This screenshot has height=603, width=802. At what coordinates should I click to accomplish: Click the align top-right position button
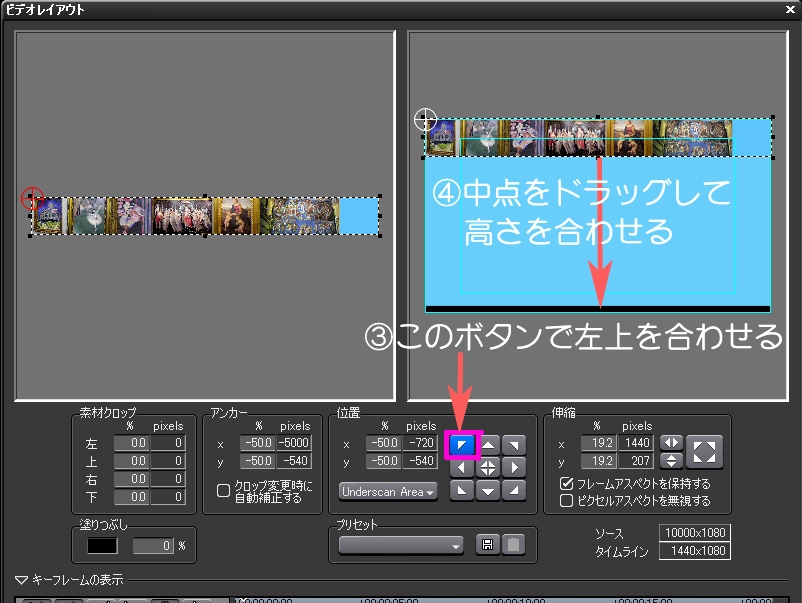(513, 443)
